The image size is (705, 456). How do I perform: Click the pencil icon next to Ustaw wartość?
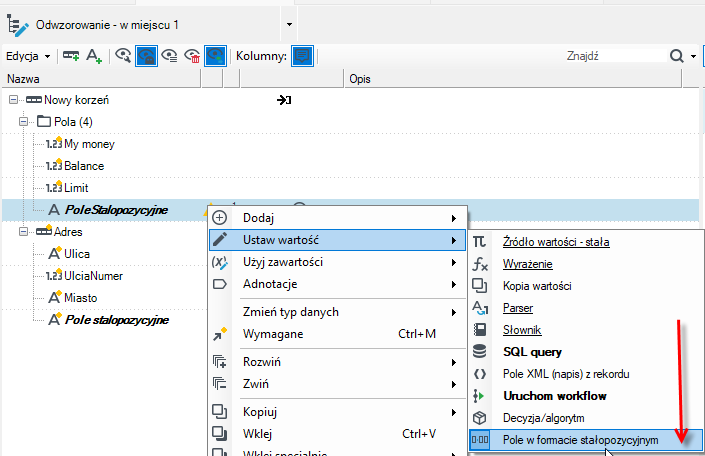219,239
